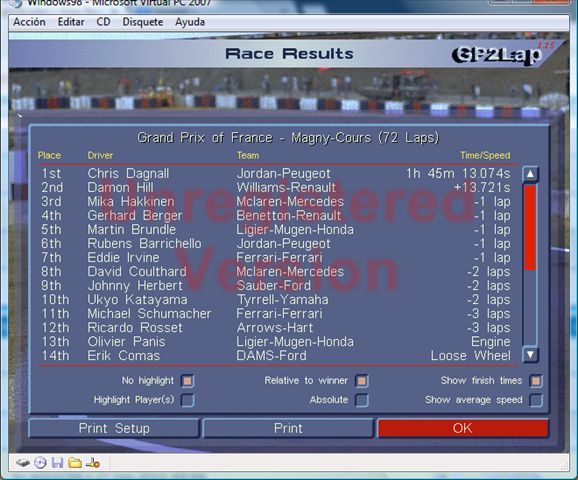
Task: Click the Loose Wheel retirement reason
Action: (471, 356)
